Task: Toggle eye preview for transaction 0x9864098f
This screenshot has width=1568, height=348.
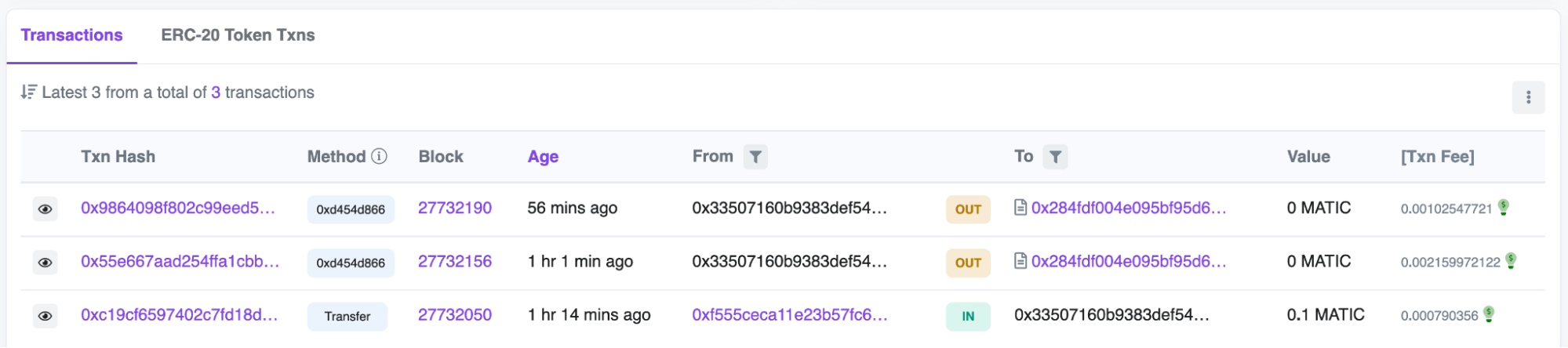Action: click(45, 209)
